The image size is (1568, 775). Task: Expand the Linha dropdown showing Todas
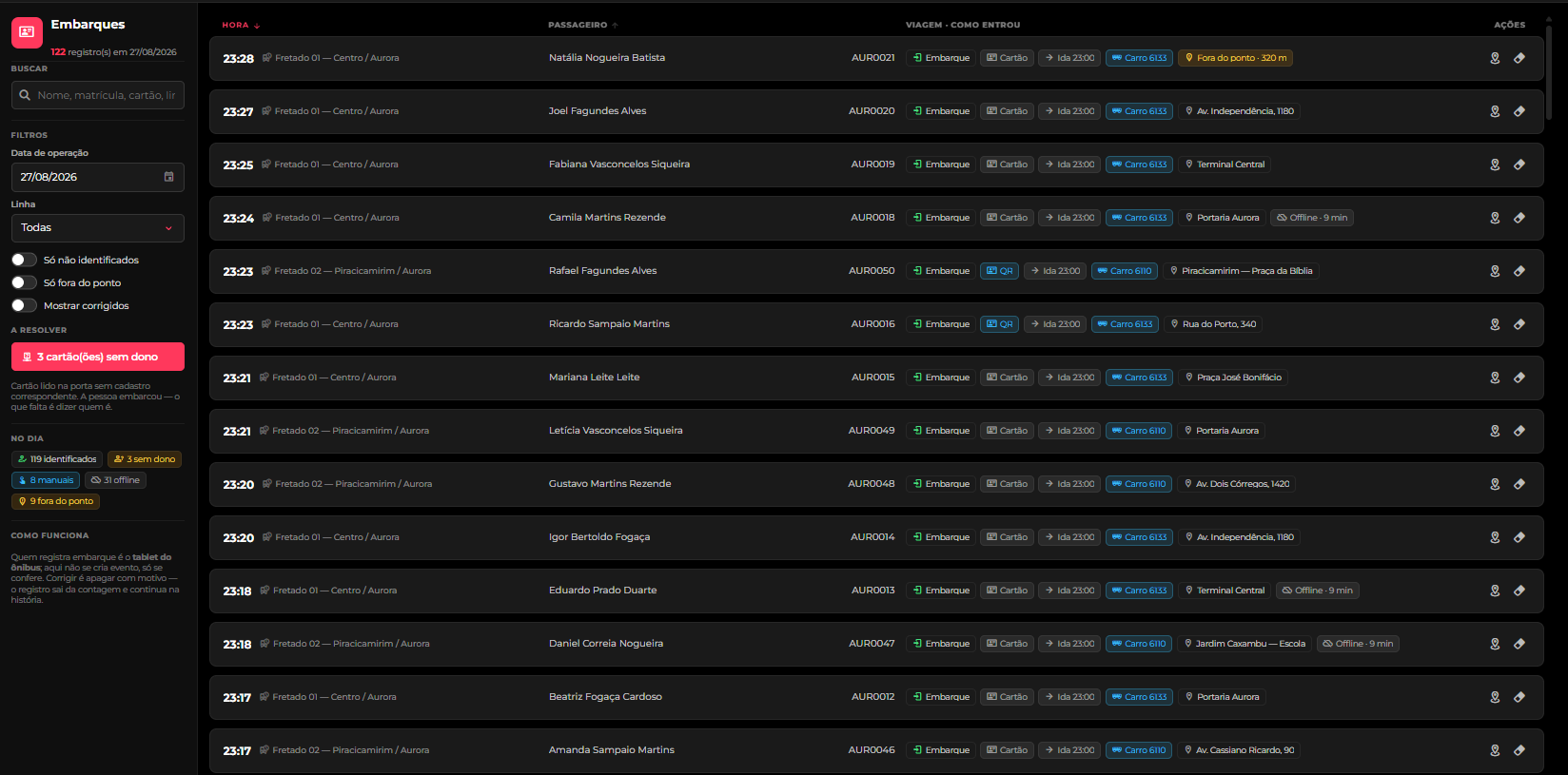[x=98, y=228]
